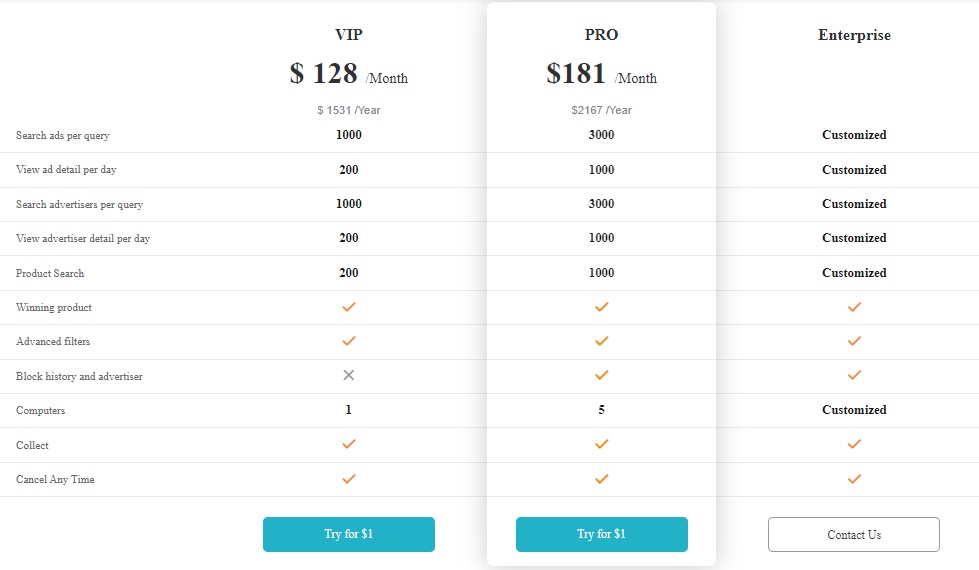This screenshot has height=570, width=979.
Task: Select the Enterprise plan heading
Action: [854, 35]
